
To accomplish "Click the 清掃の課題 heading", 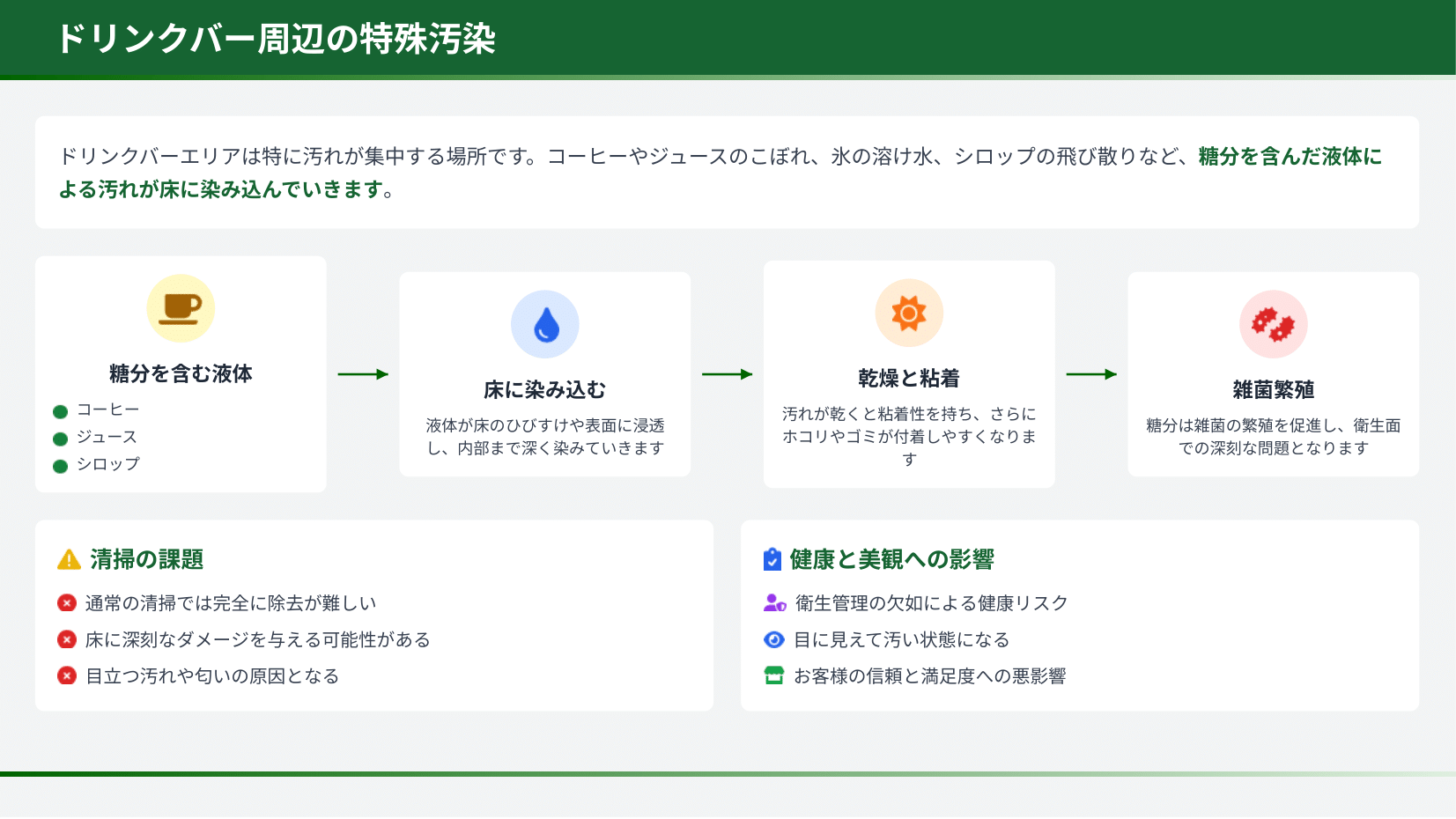I will [147, 559].
